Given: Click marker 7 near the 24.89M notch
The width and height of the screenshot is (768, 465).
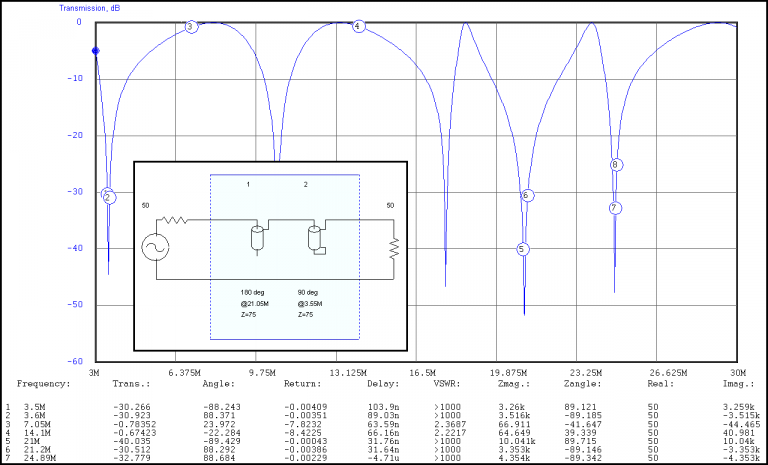Looking at the screenshot, I should point(616,208).
